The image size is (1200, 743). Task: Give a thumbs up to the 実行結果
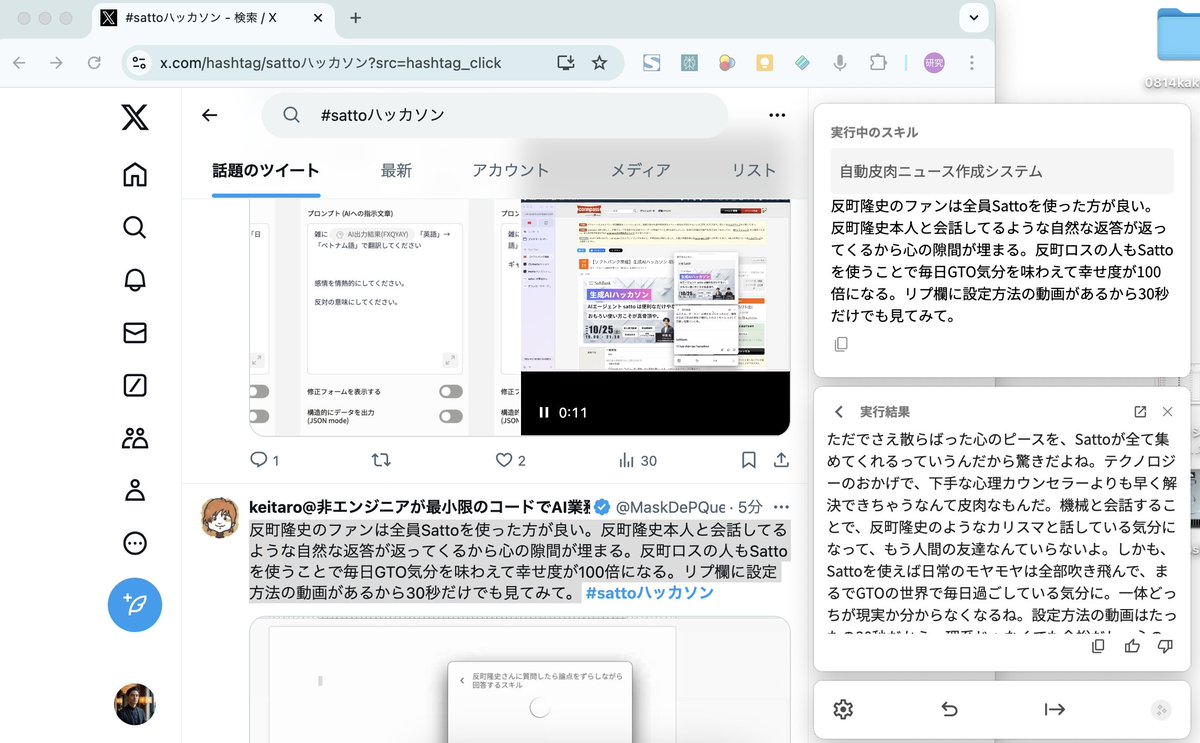(1133, 647)
